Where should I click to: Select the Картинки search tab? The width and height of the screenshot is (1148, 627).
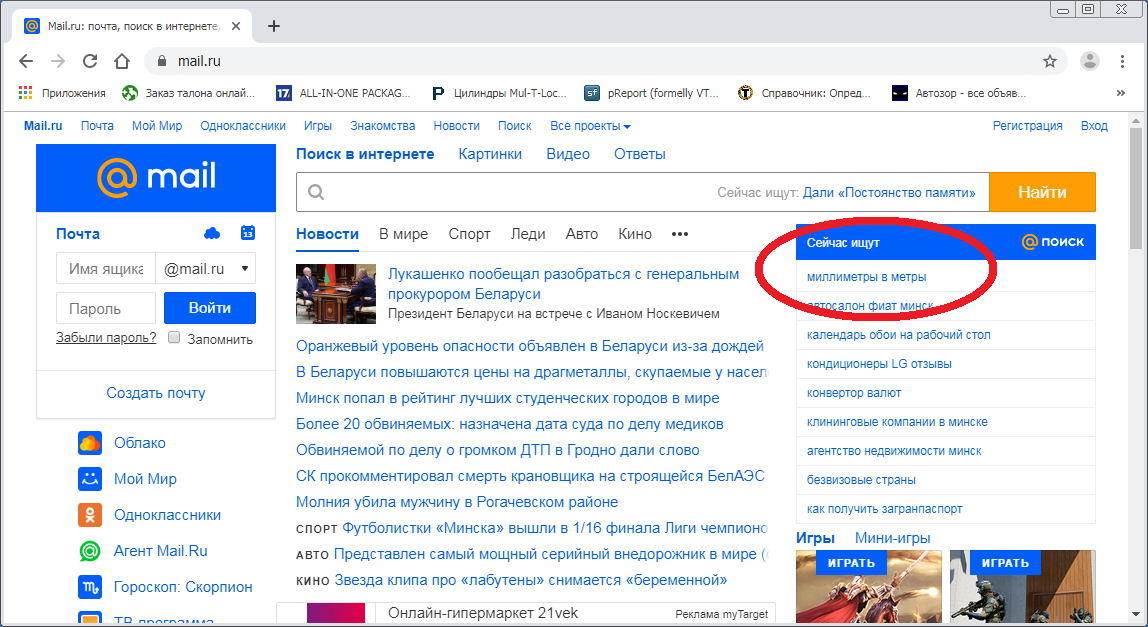(x=490, y=154)
